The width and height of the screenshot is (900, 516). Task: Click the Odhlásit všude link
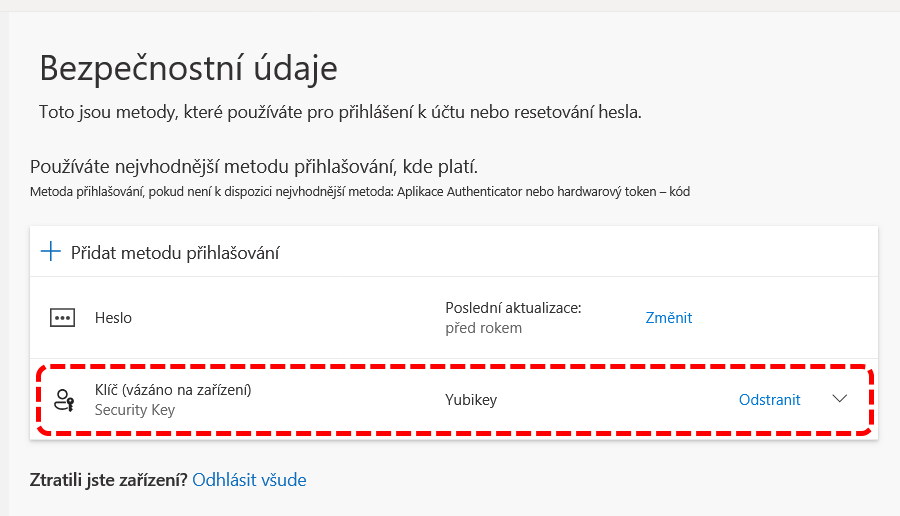[x=249, y=480]
